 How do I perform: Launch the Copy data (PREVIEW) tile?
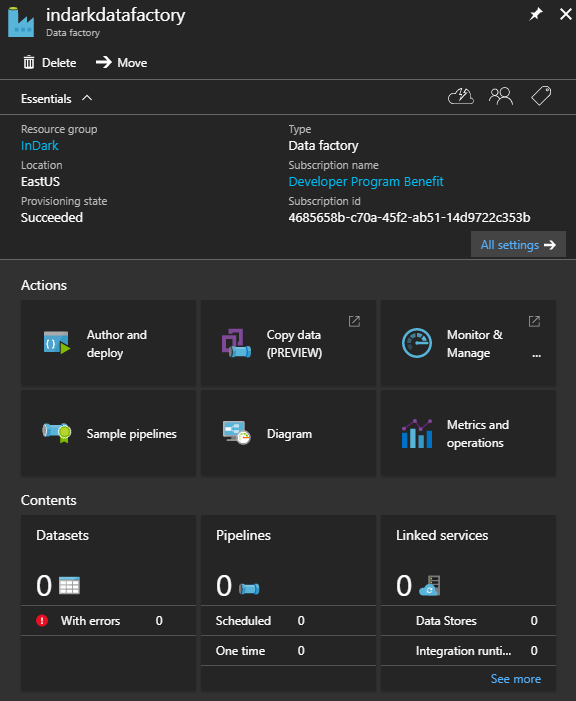click(288, 343)
